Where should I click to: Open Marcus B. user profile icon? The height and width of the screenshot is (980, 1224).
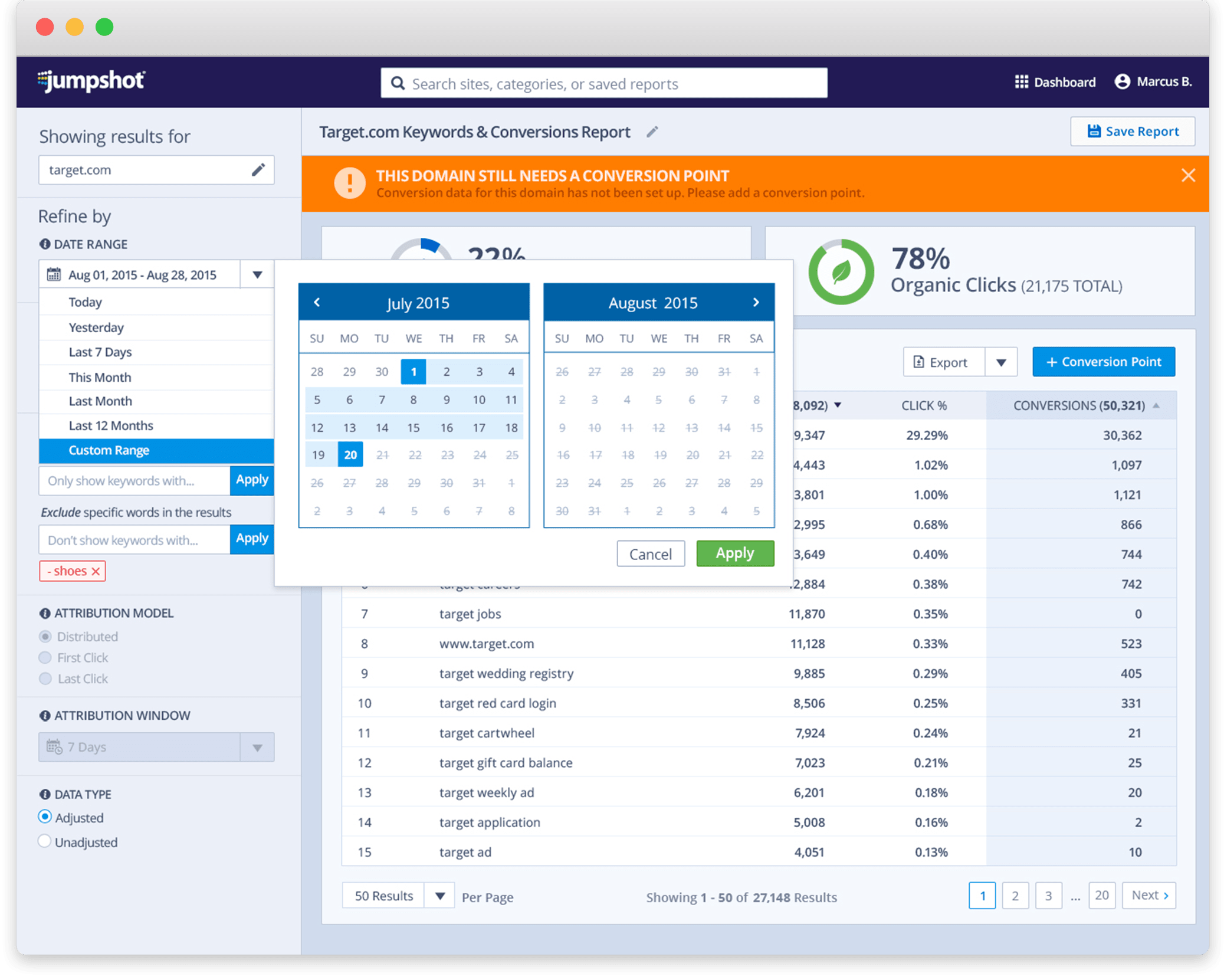pos(1122,82)
